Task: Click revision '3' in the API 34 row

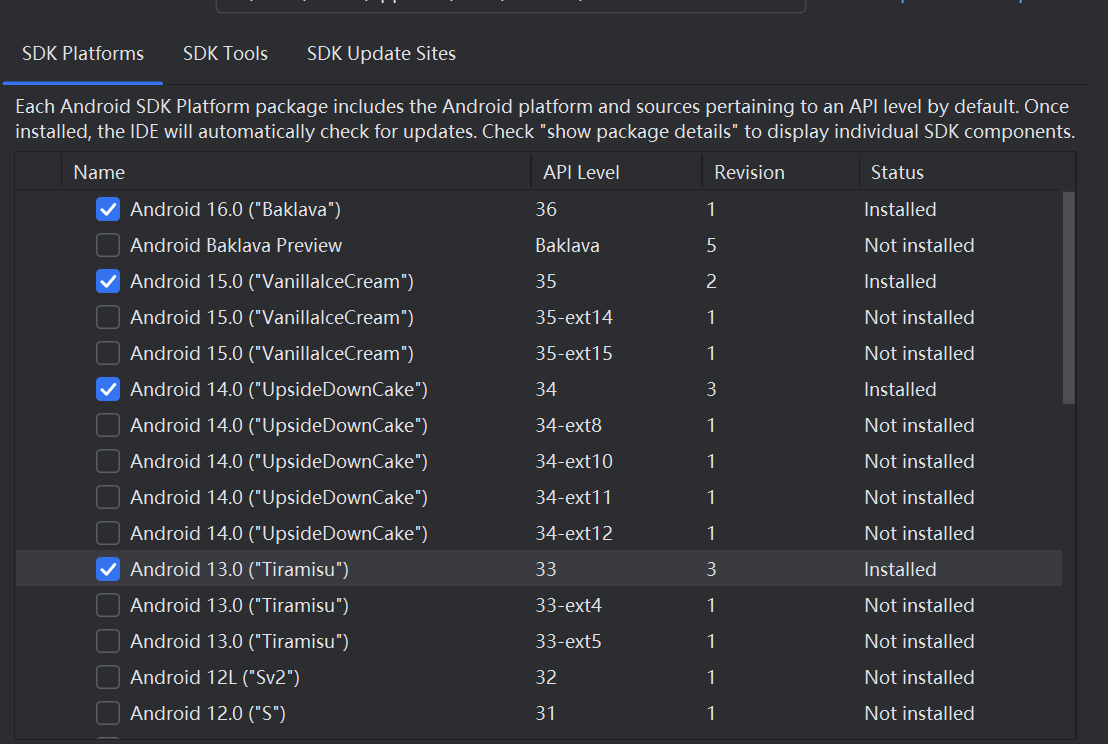Action: click(x=711, y=389)
